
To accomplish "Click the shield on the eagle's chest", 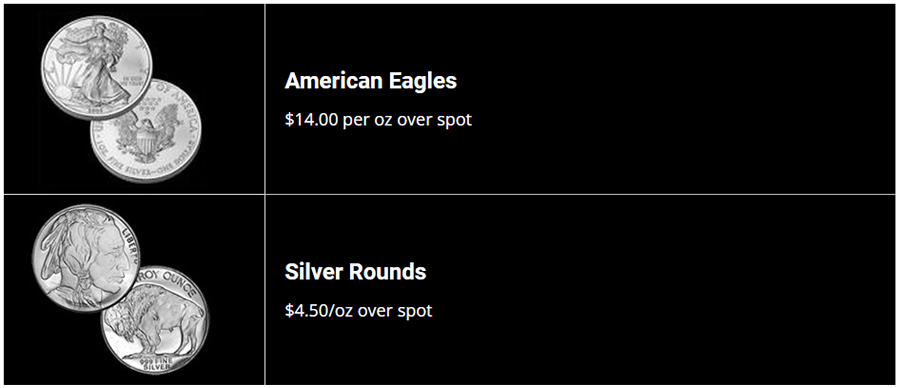I will (142, 138).
